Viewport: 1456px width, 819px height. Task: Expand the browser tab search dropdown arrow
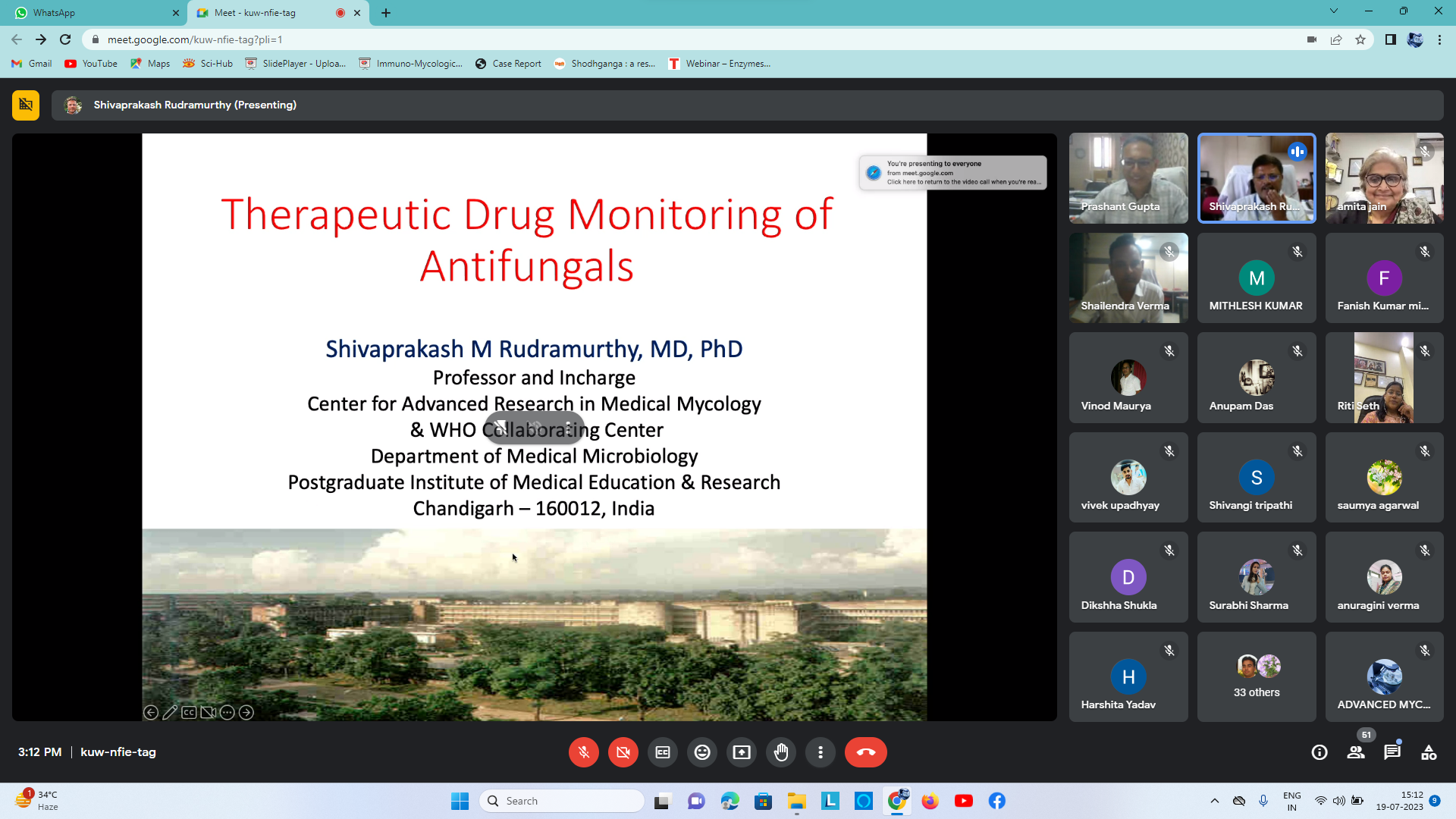1333,11
